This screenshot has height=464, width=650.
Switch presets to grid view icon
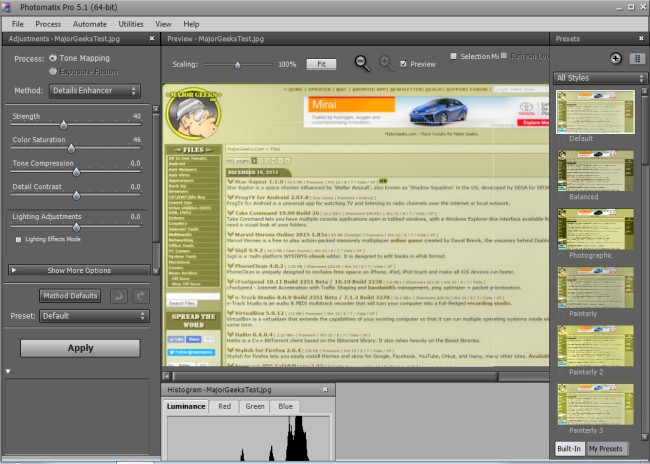(636, 59)
